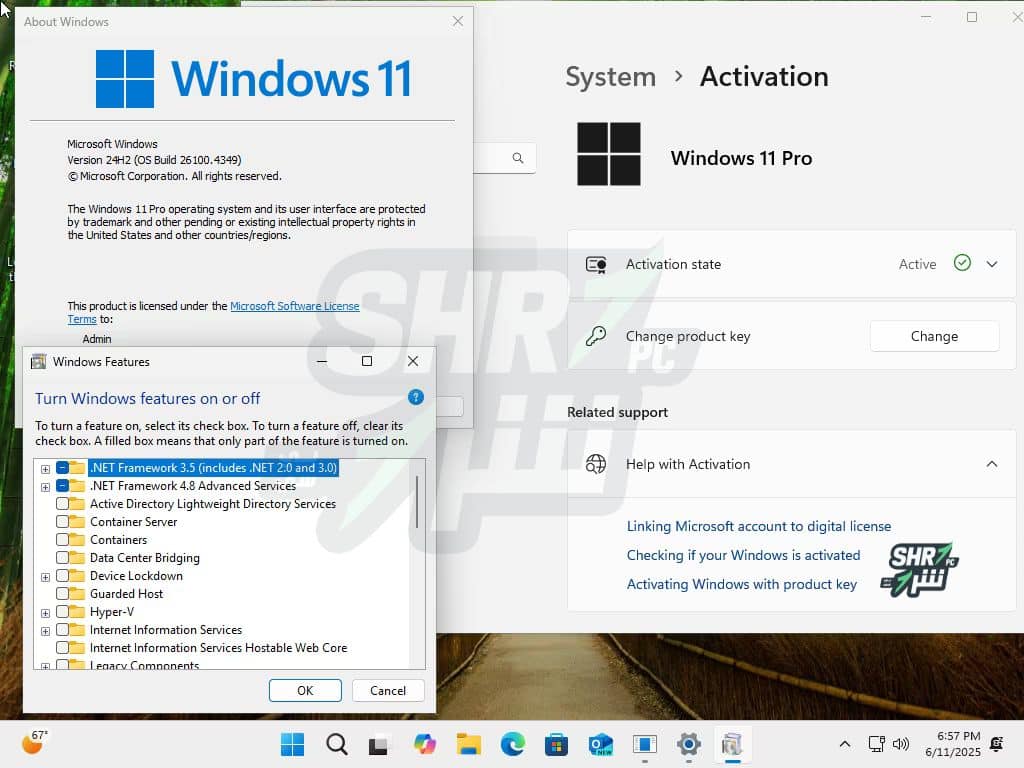The width and height of the screenshot is (1024, 768).
Task: Open Microsoft Store from the taskbar
Action: 556,744
